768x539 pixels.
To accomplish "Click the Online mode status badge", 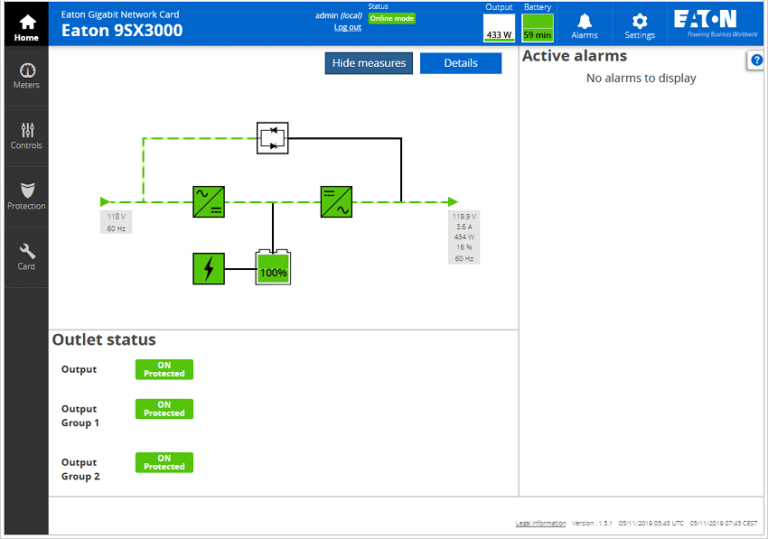I will click(x=392, y=19).
